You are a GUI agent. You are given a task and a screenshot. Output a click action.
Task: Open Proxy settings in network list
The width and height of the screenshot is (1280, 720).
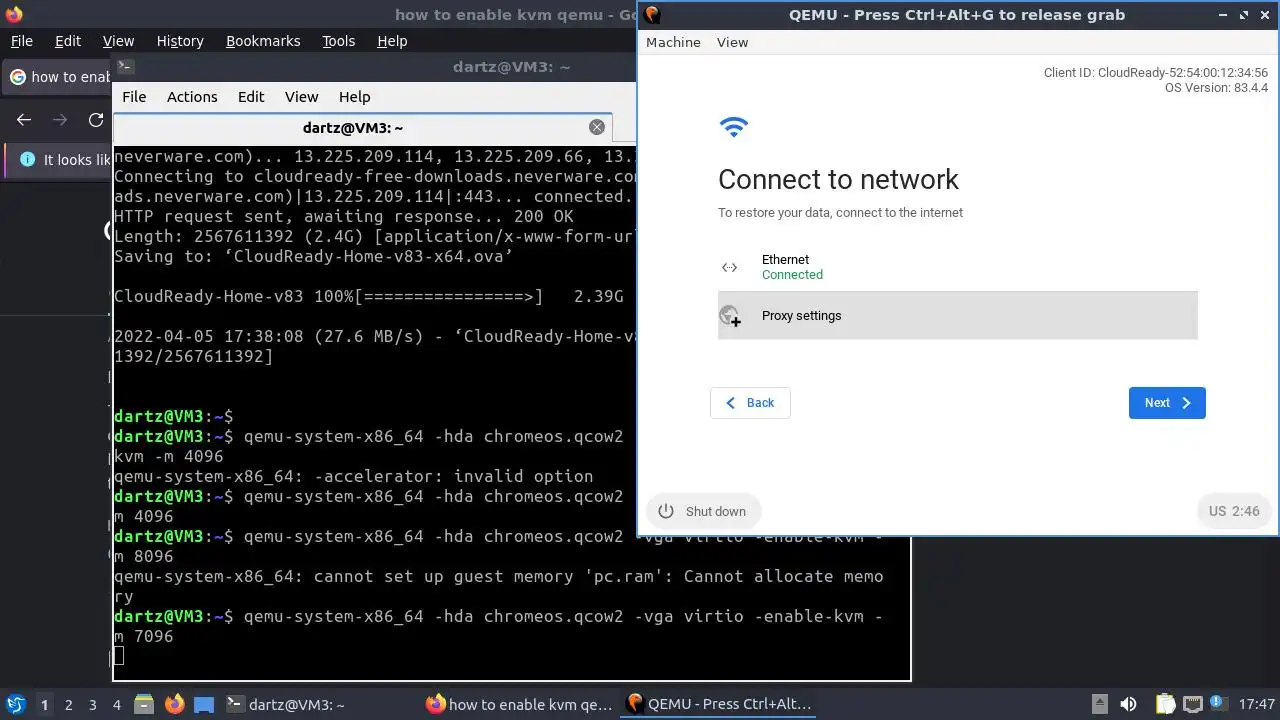[x=958, y=316]
